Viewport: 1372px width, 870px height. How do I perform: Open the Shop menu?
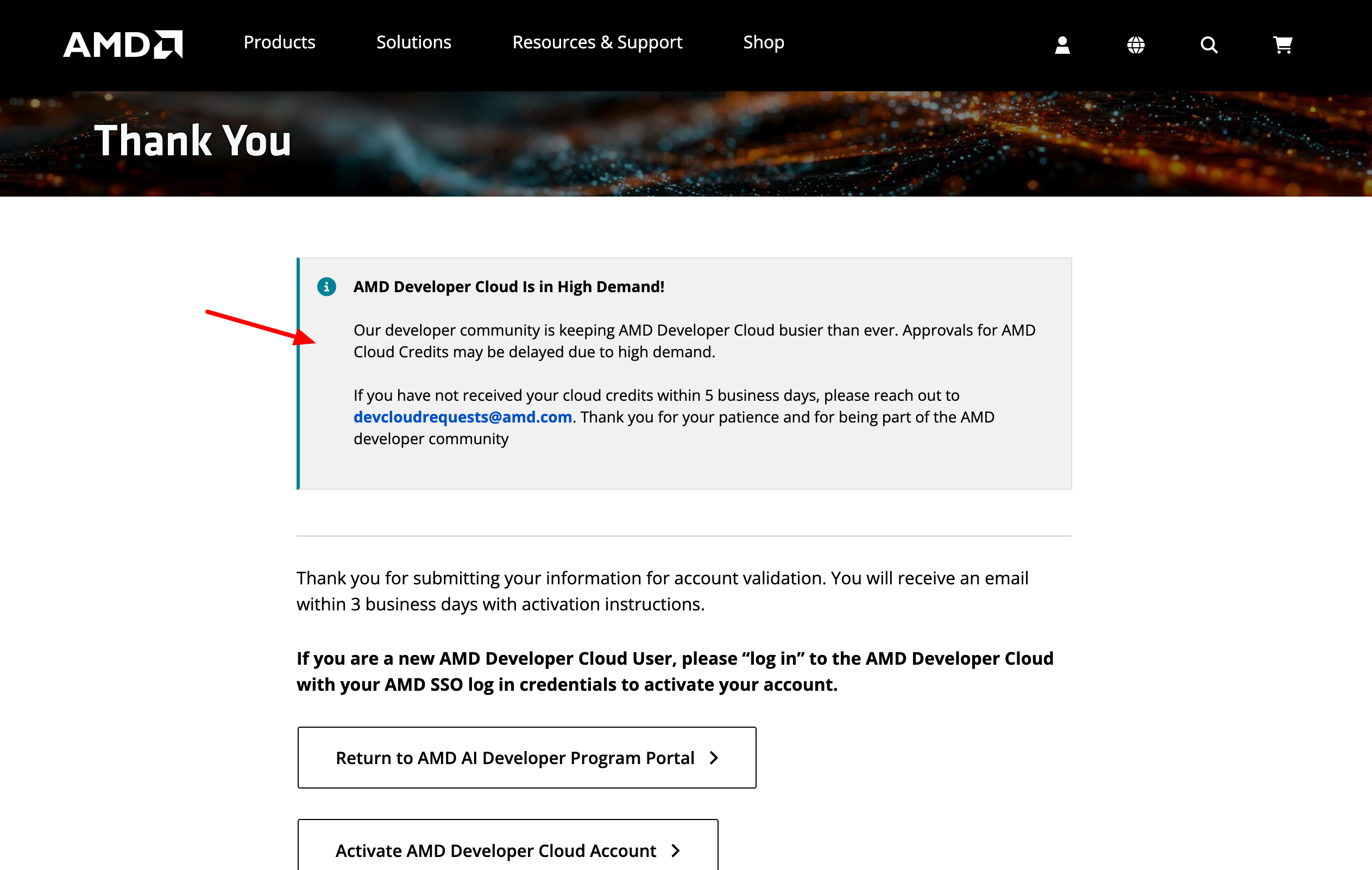pyautogui.click(x=764, y=42)
